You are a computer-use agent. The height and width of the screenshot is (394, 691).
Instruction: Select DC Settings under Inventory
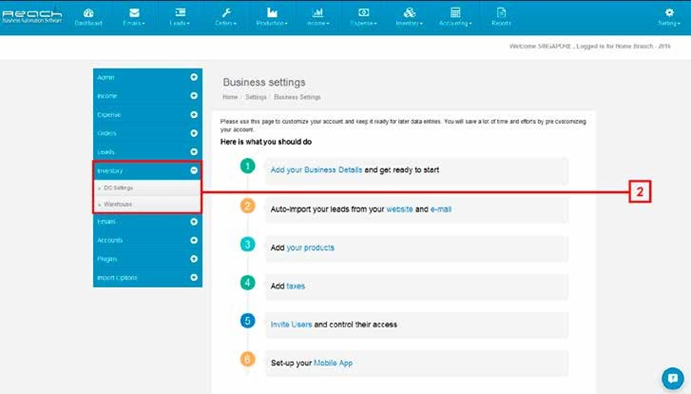[x=118, y=188]
